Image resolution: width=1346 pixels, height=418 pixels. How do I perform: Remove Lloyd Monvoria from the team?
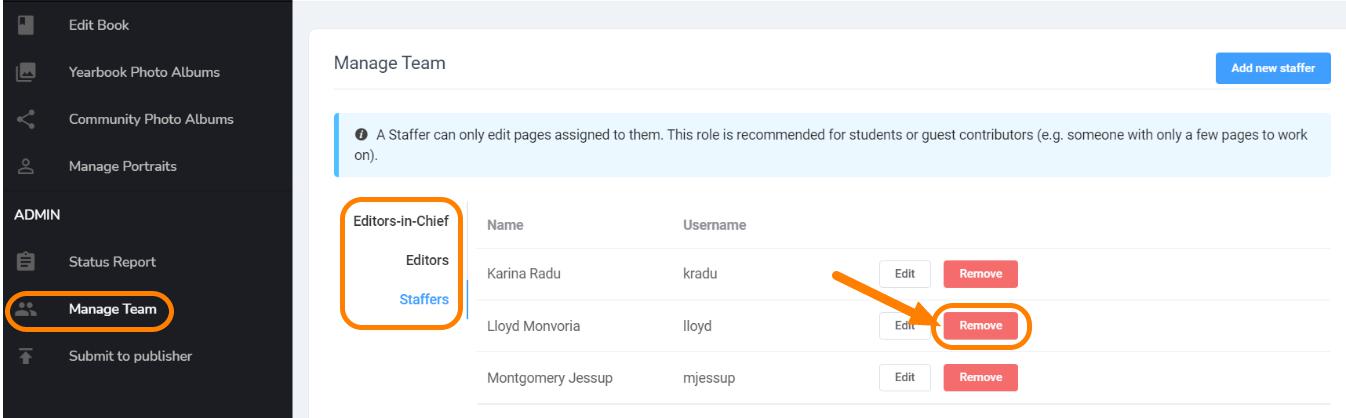pyautogui.click(x=980, y=325)
